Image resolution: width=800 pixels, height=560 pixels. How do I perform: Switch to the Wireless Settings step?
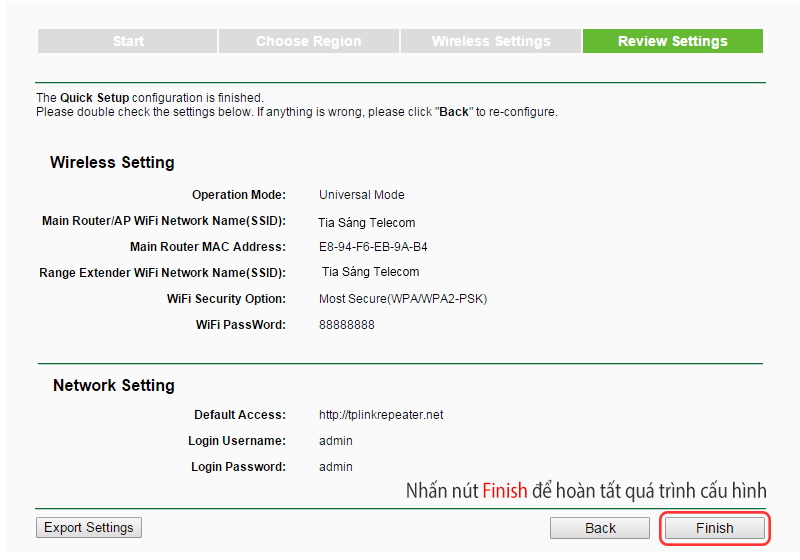pos(491,41)
